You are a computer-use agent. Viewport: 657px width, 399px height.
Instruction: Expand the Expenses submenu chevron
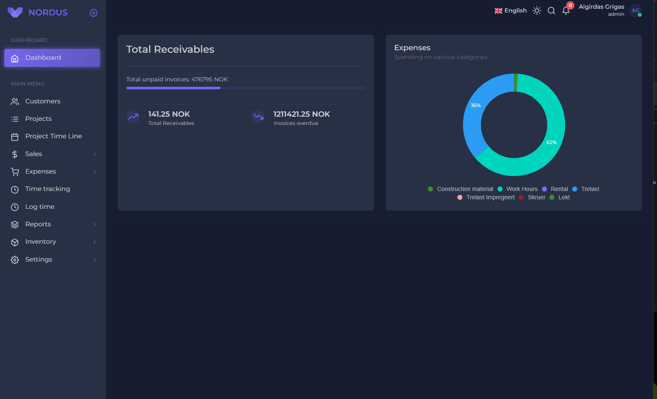pos(94,172)
